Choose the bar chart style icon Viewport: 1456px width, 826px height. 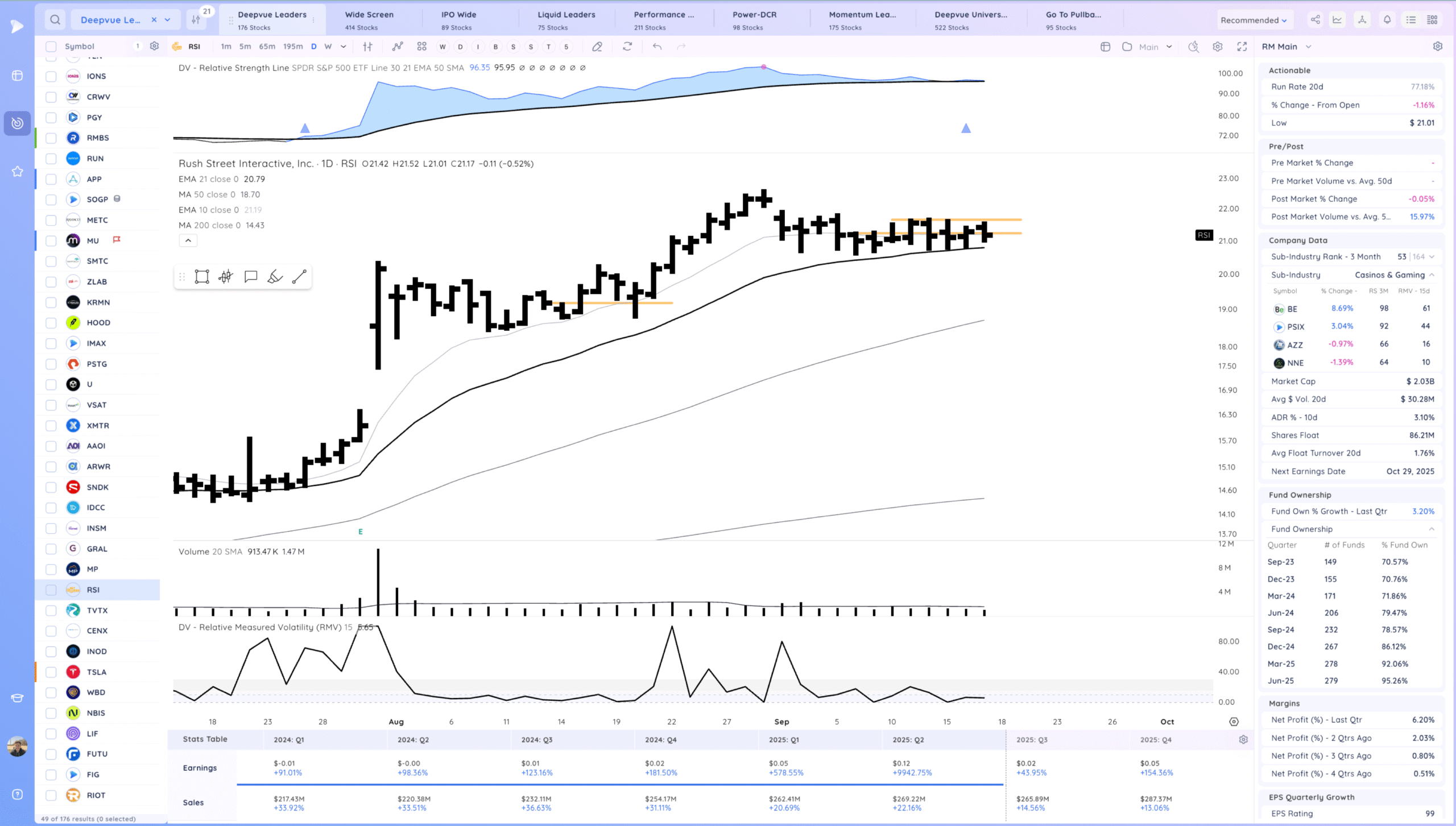(368, 47)
